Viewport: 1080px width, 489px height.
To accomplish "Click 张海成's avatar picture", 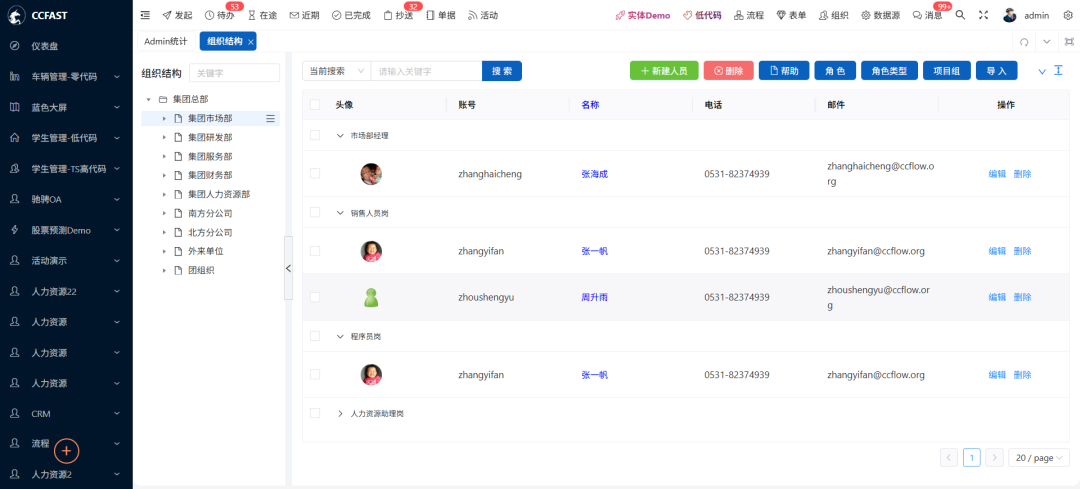I will point(371,174).
